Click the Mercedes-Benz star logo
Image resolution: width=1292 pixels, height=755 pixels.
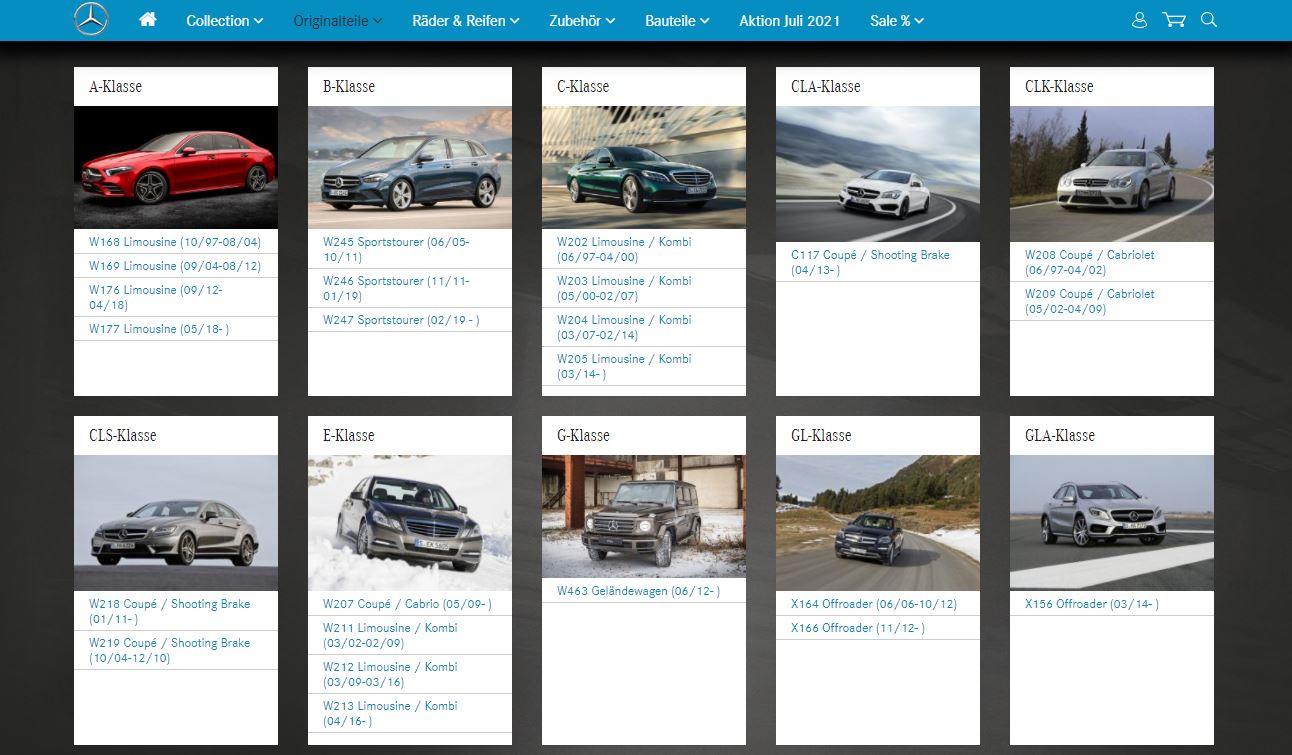(91, 20)
